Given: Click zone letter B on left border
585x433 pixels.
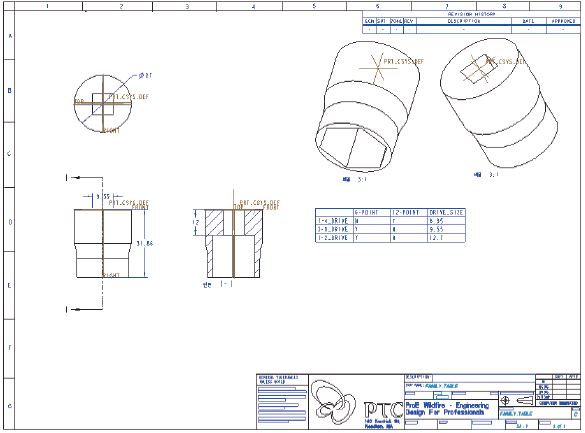Looking at the screenshot, I should click(x=10, y=91).
